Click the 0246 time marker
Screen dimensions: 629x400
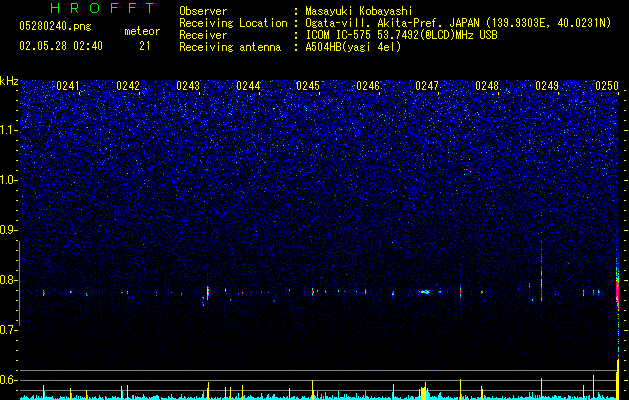coord(368,85)
